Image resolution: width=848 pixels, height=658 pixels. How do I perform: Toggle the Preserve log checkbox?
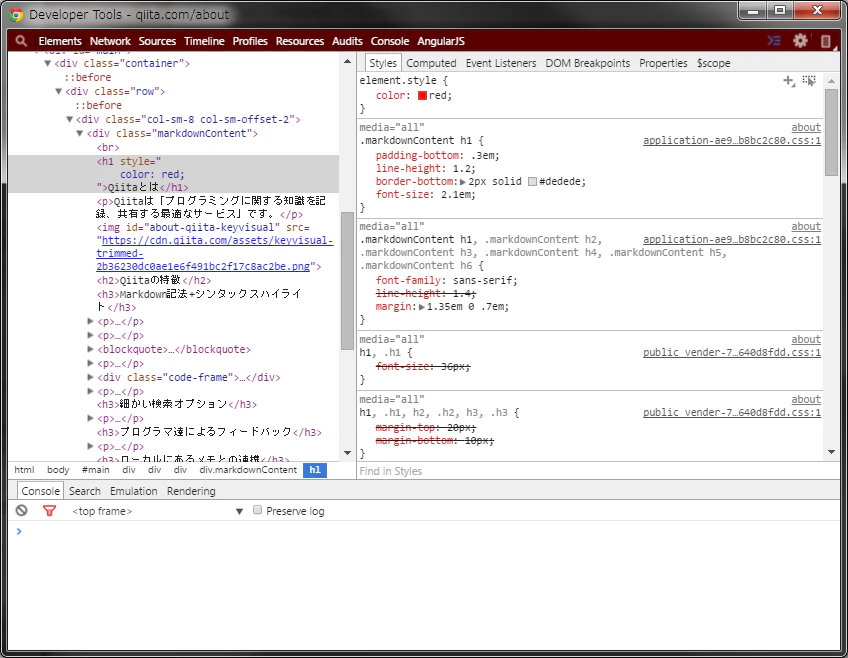[x=257, y=510]
